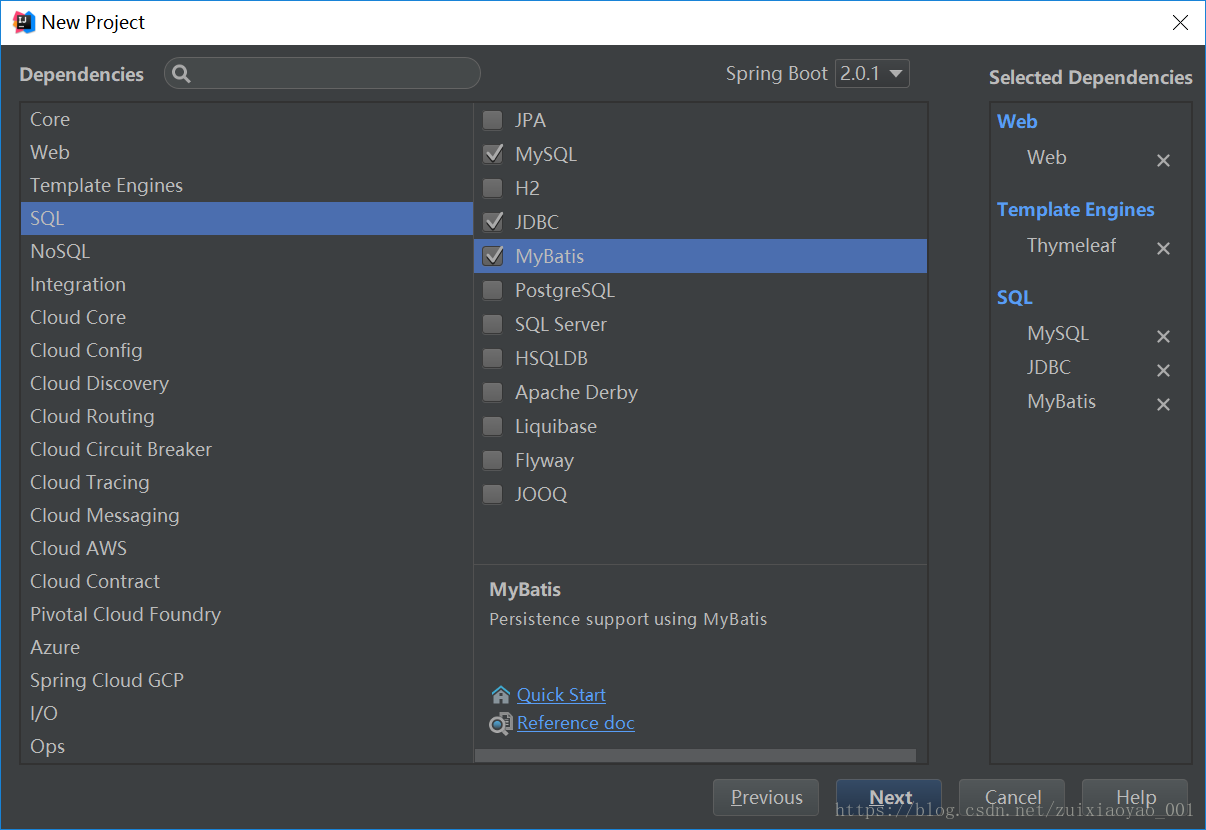The image size is (1206, 830).
Task: Remove JDBC from selected dependencies
Action: [1163, 370]
